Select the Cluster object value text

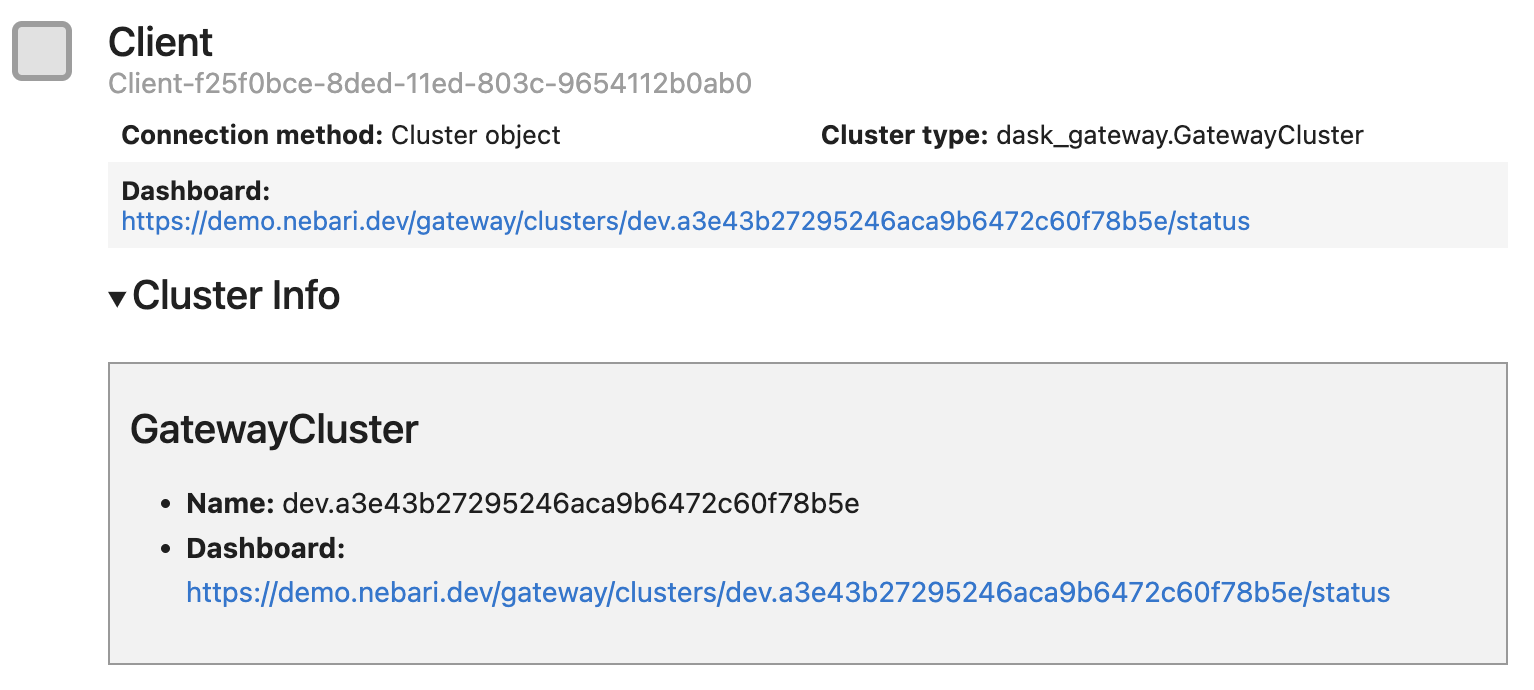point(477,135)
